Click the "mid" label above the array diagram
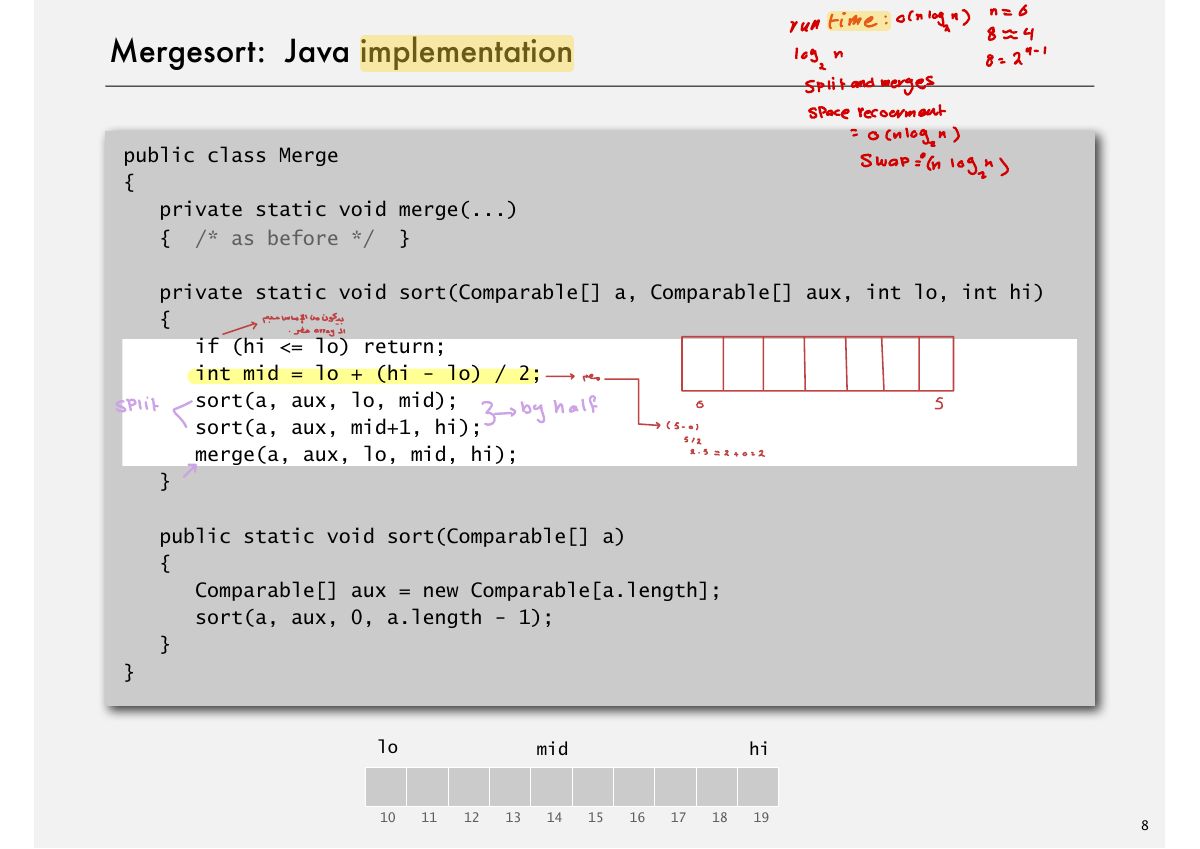This screenshot has width=1200, height=849. click(552, 749)
